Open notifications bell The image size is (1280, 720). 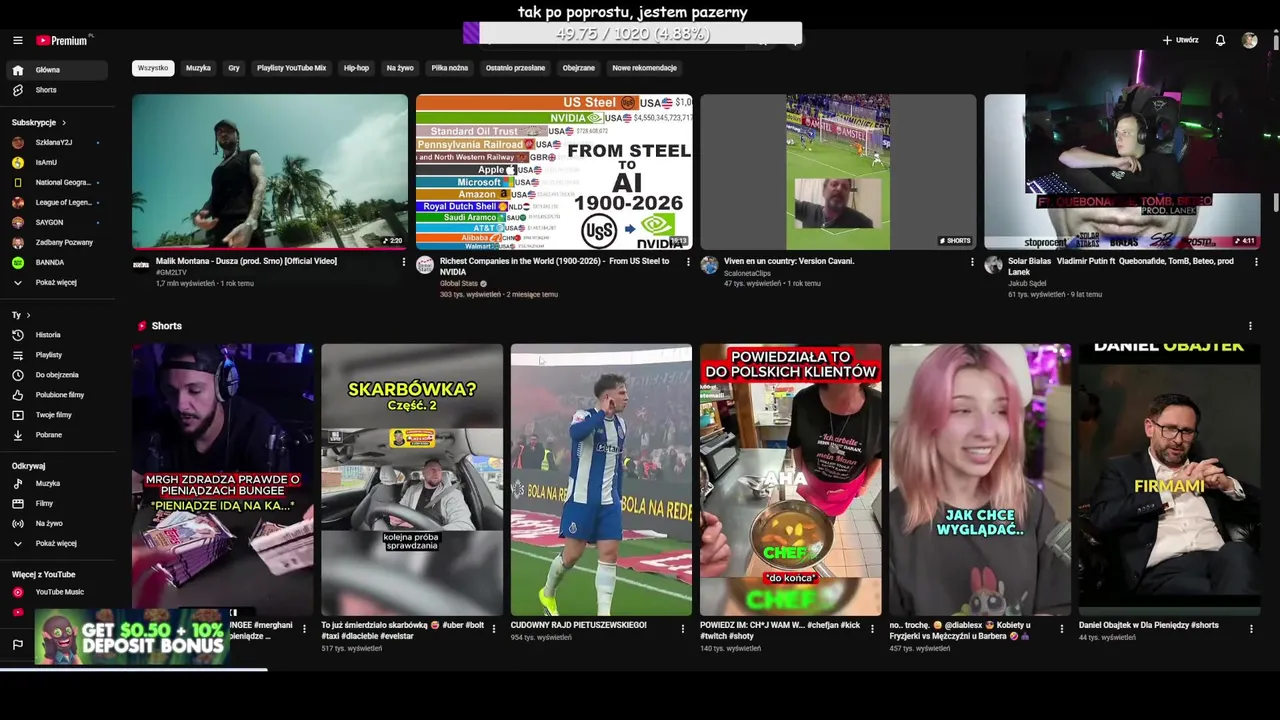click(1220, 40)
